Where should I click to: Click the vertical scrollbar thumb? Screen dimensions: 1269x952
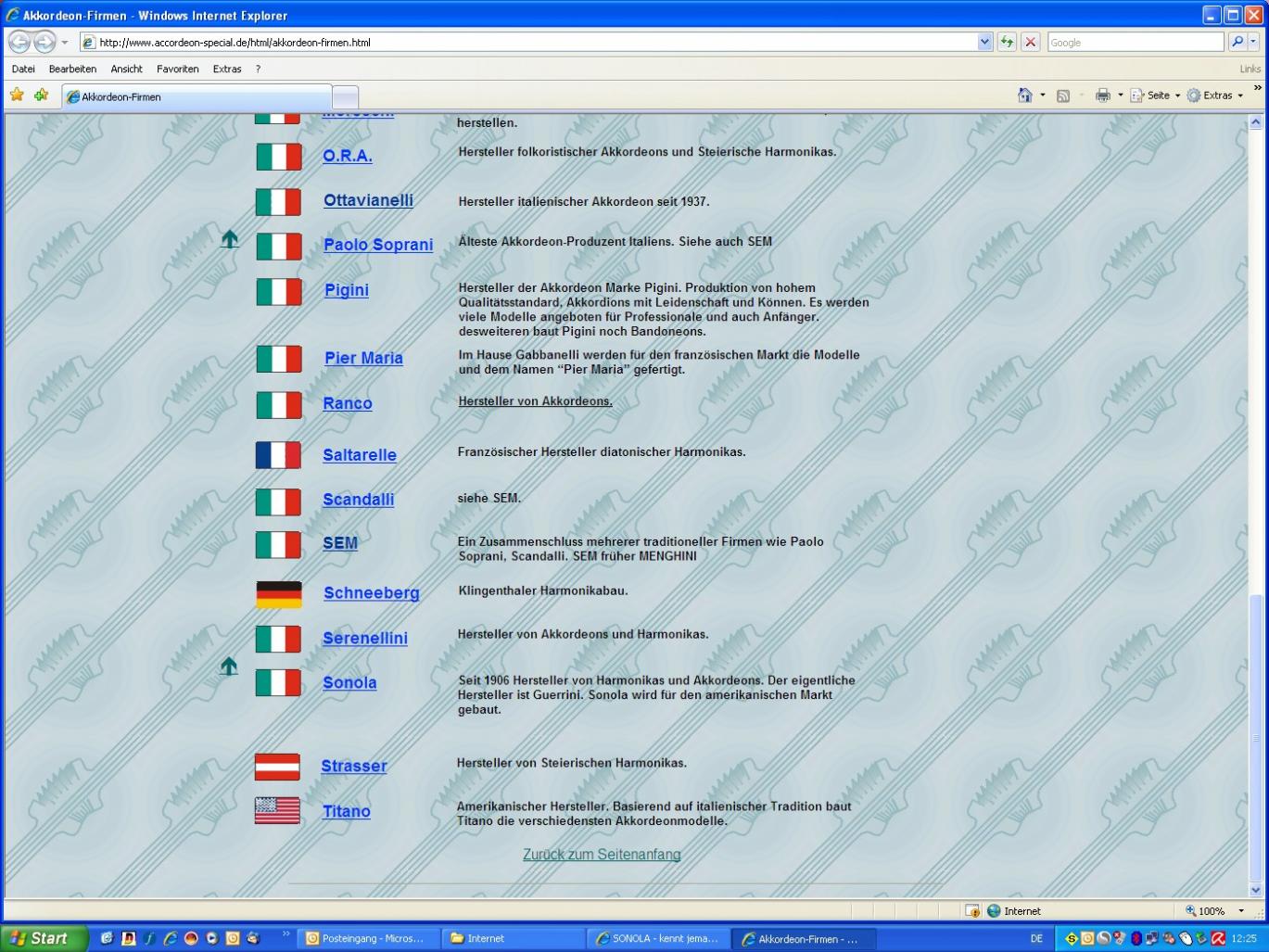tap(1256, 737)
